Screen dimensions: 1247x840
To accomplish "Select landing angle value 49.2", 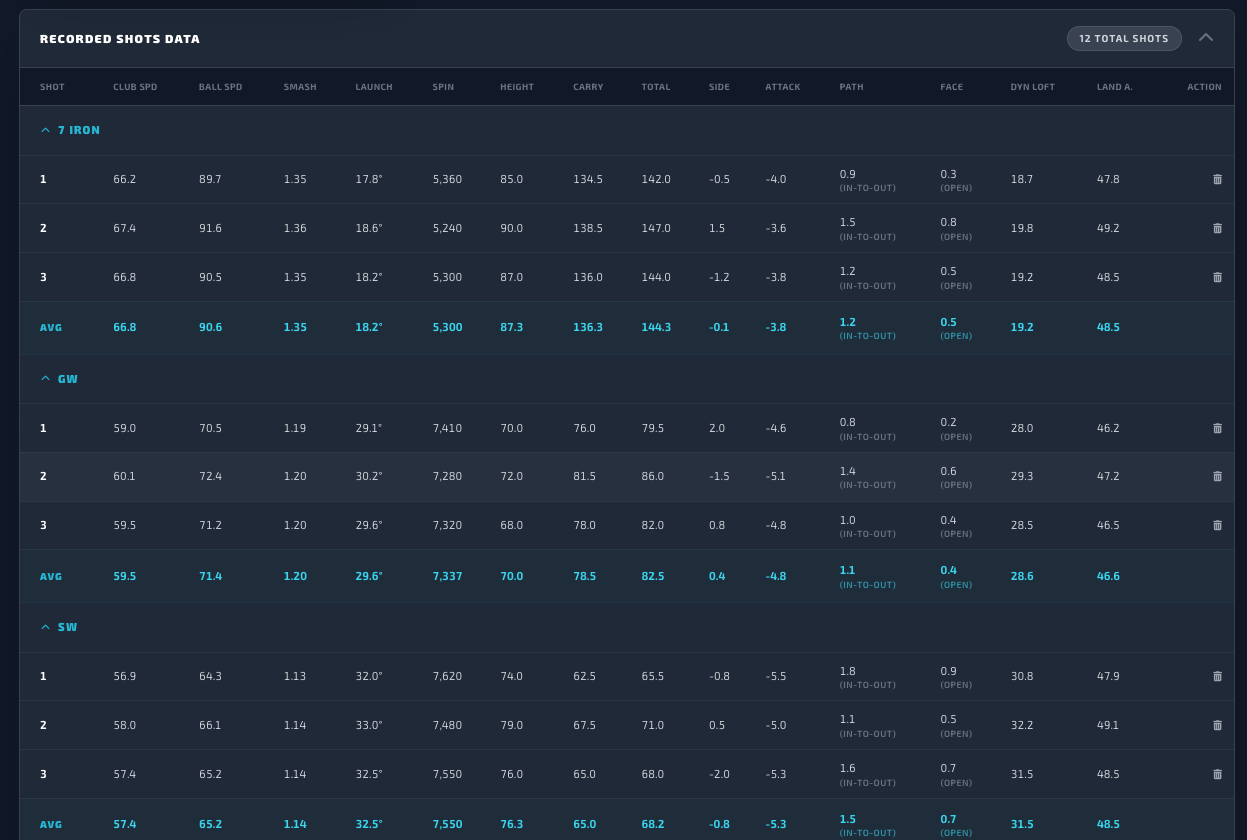I will (x=1108, y=228).
